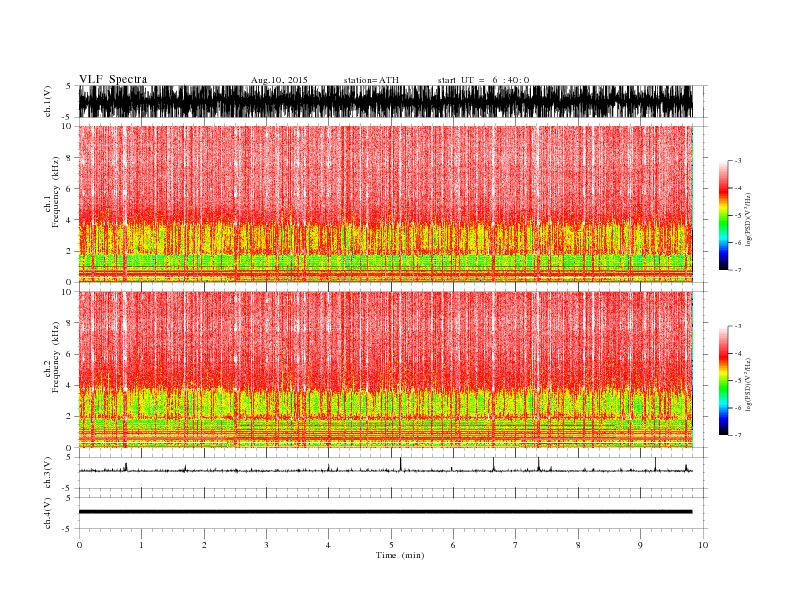792x612 pixels.
Task: Click the "3" tick on time axis
Action: 266,545
